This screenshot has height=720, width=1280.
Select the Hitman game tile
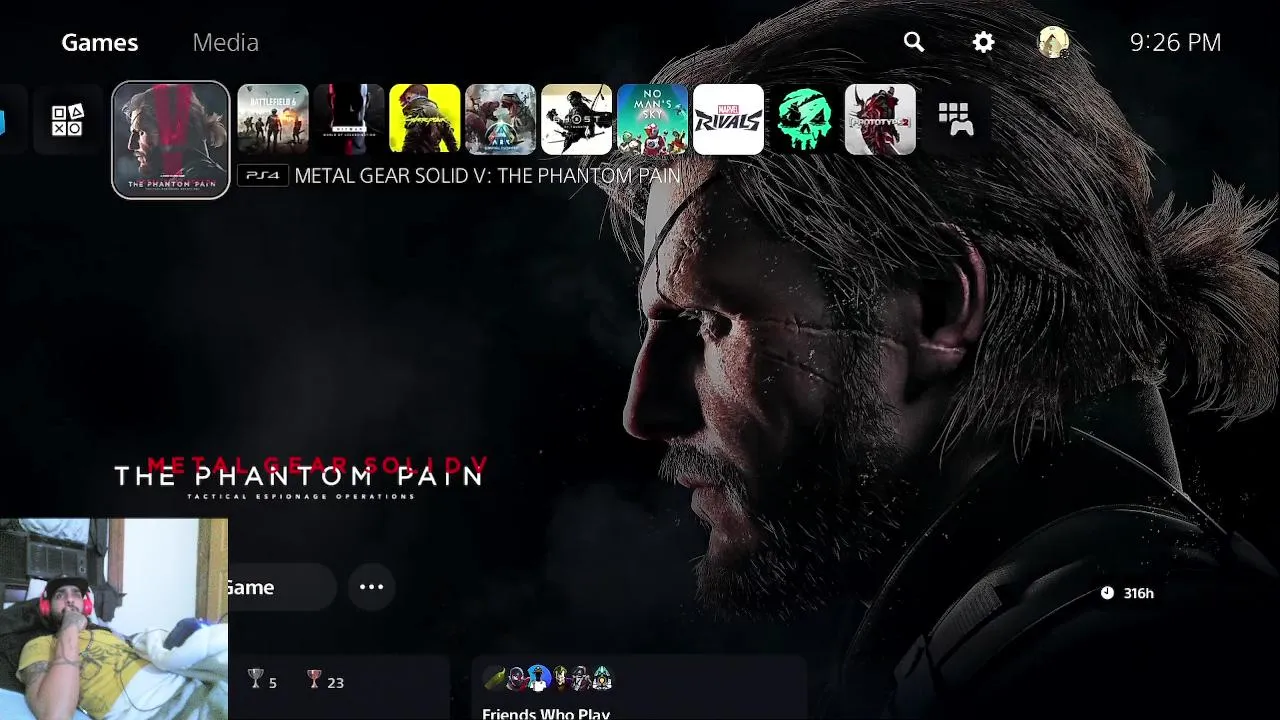[x=349, y=120]
